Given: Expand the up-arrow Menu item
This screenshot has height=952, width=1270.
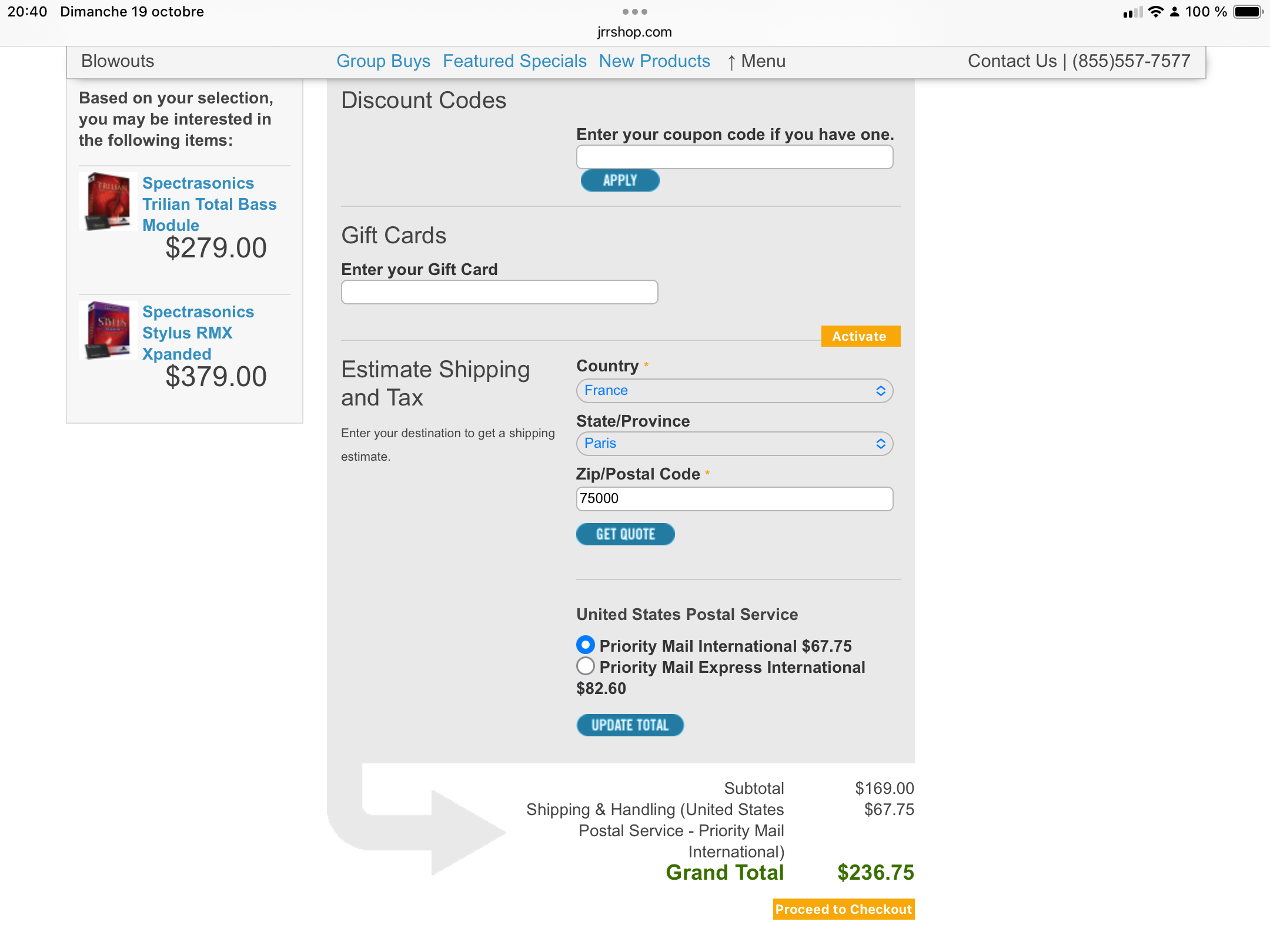Looking at the screenshot, I should (756, 61).
